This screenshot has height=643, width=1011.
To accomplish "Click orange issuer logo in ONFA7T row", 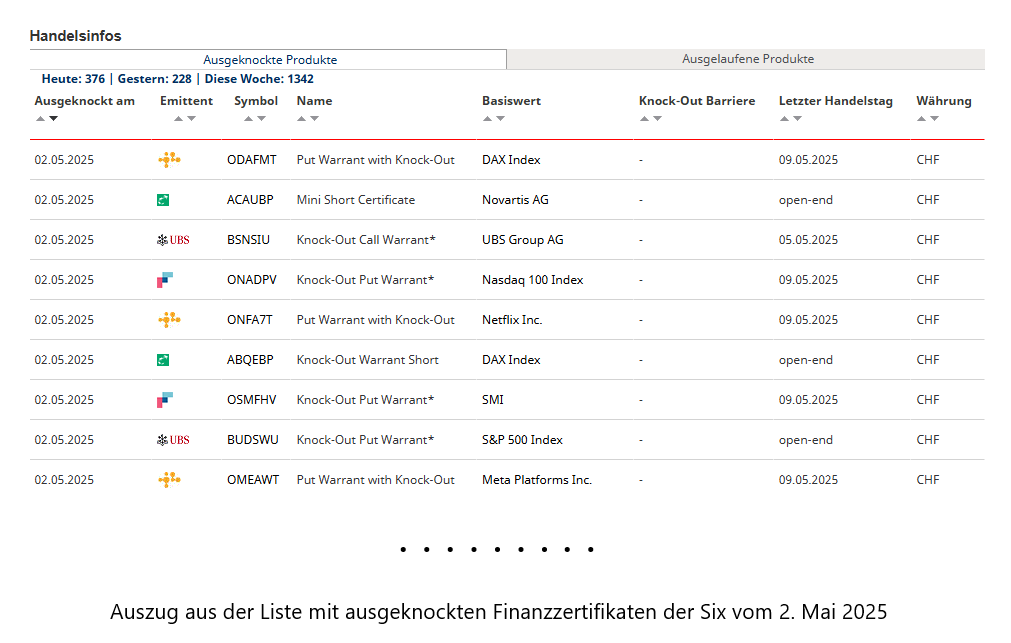I will (169, 319).
